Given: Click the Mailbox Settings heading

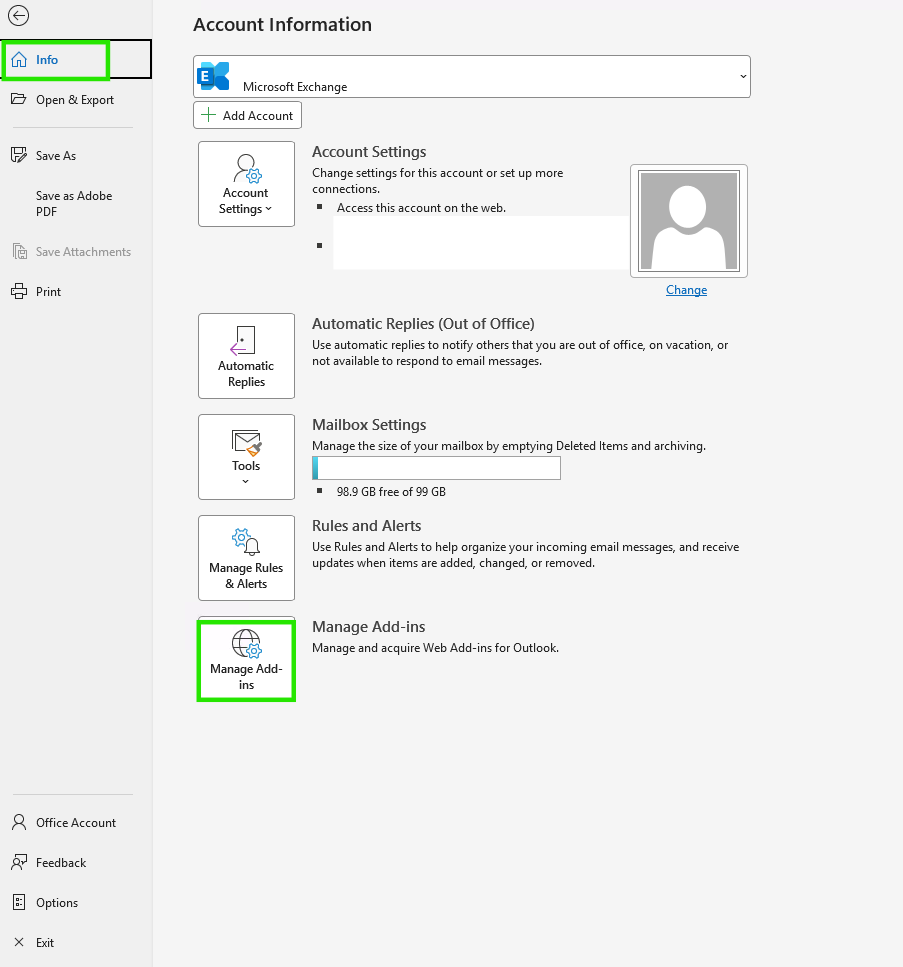Looking at the screenshot, I should click(x=369, y=425).
